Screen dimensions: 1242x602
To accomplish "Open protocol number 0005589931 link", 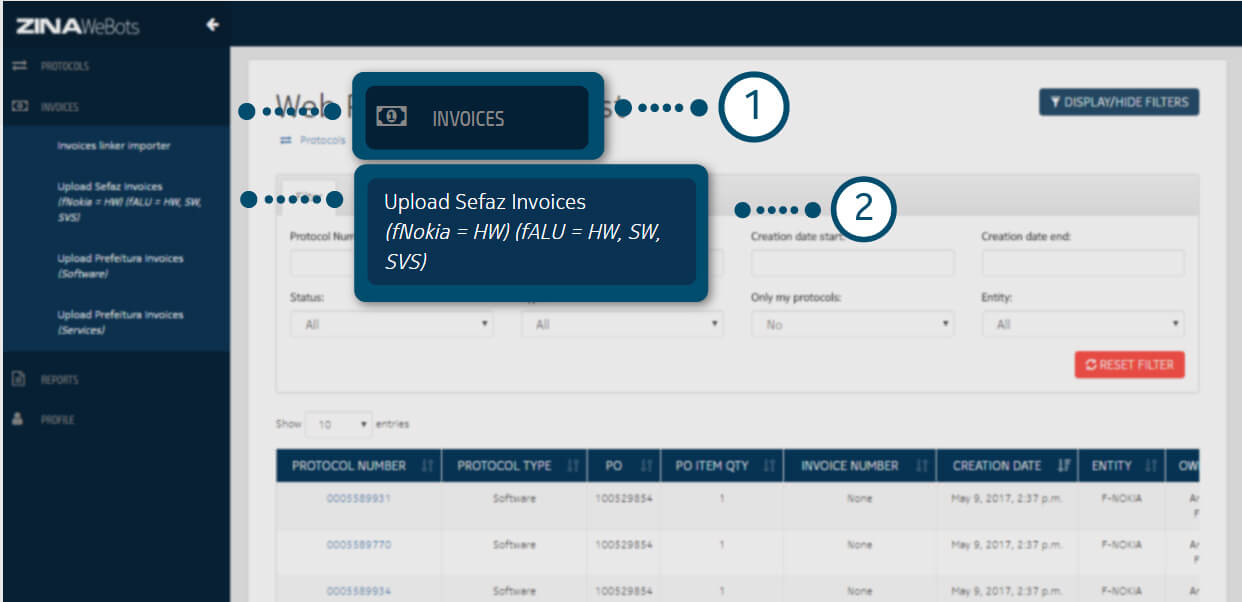I will [358, 498].
